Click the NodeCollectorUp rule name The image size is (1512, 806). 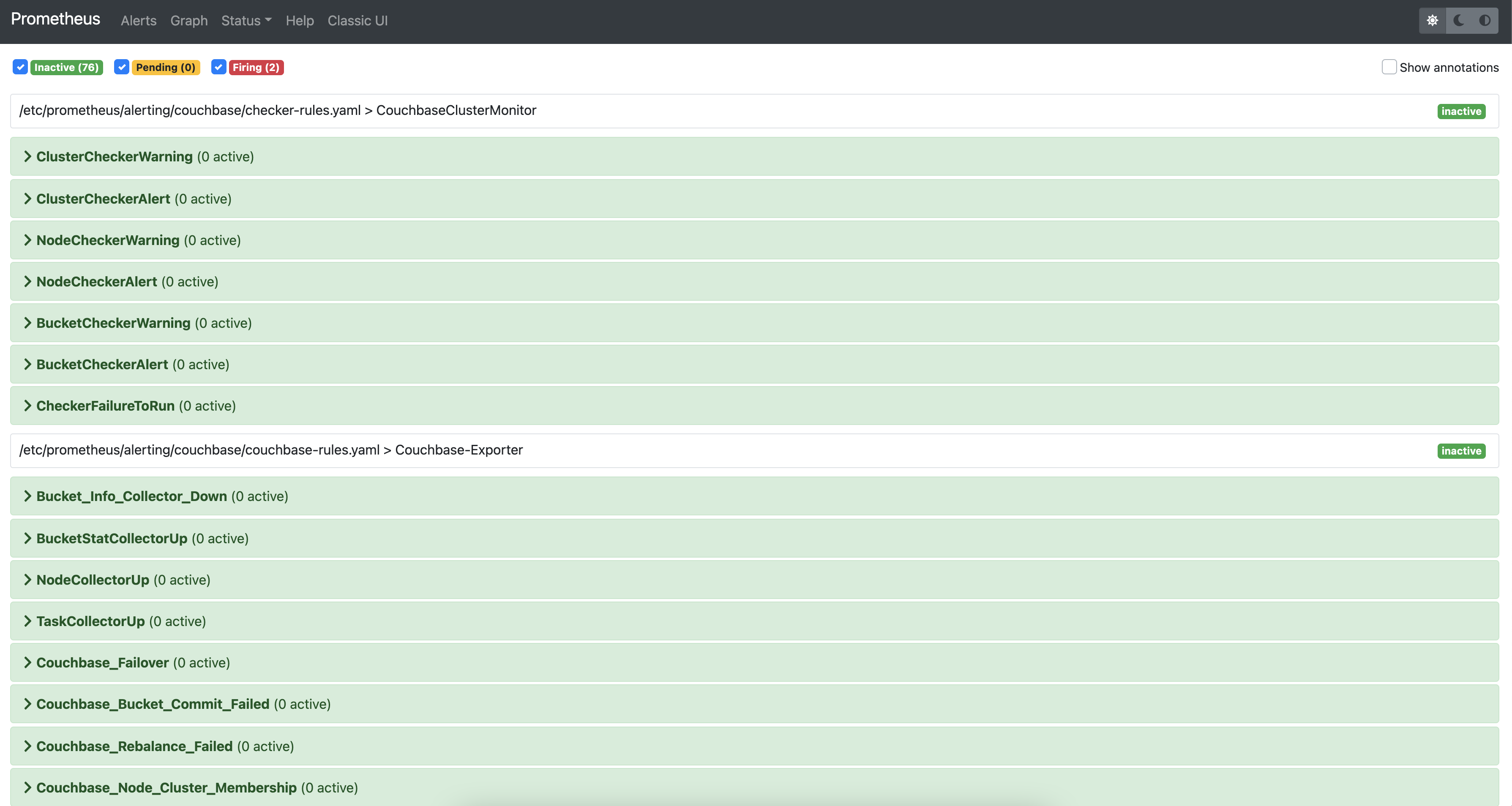[93, 580]
